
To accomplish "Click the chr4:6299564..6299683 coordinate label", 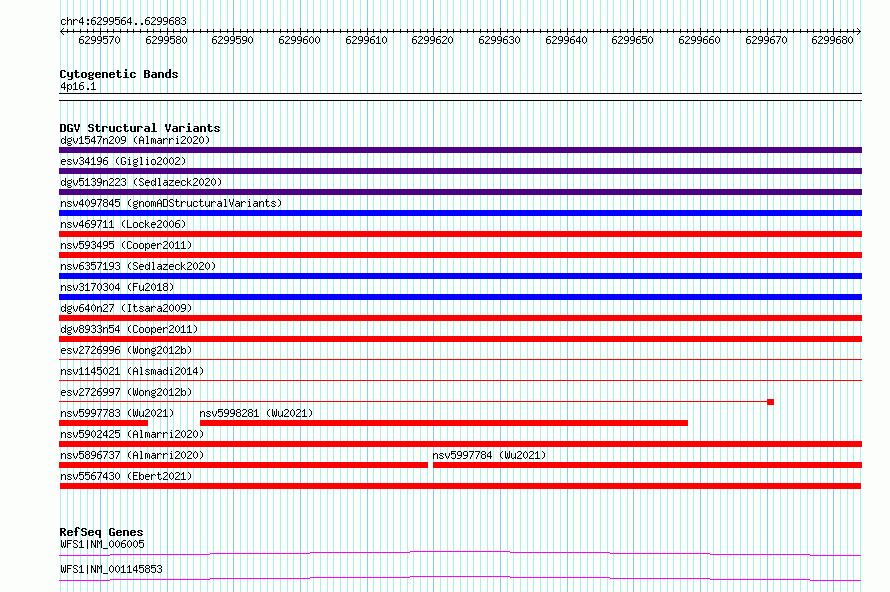I will pyautogui.click(x=123, y=21).
